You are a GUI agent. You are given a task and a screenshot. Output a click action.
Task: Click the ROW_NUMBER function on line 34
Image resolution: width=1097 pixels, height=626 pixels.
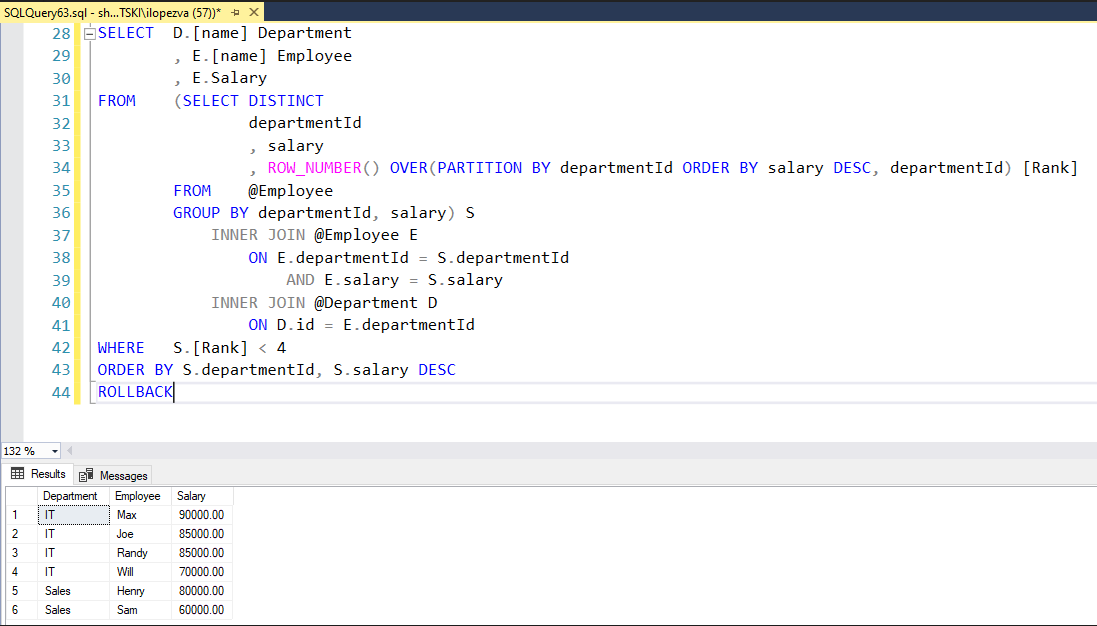click(314, 168)
